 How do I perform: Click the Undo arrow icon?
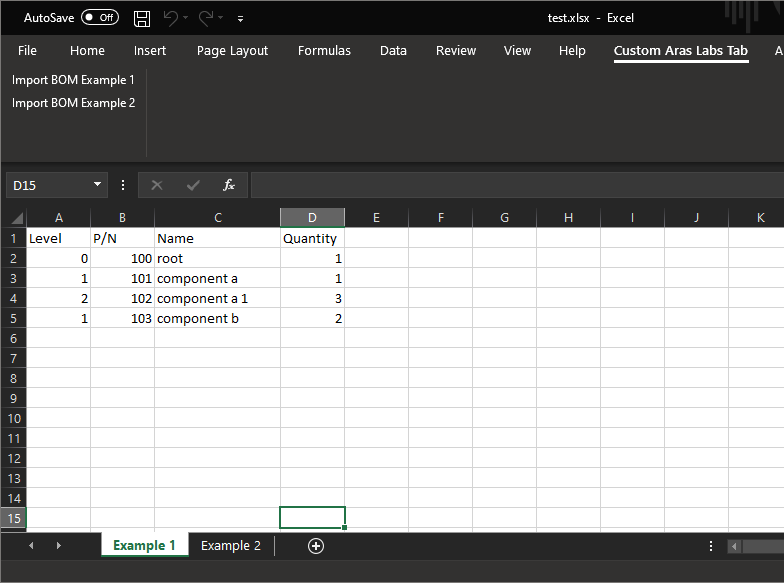coord(170,18)
